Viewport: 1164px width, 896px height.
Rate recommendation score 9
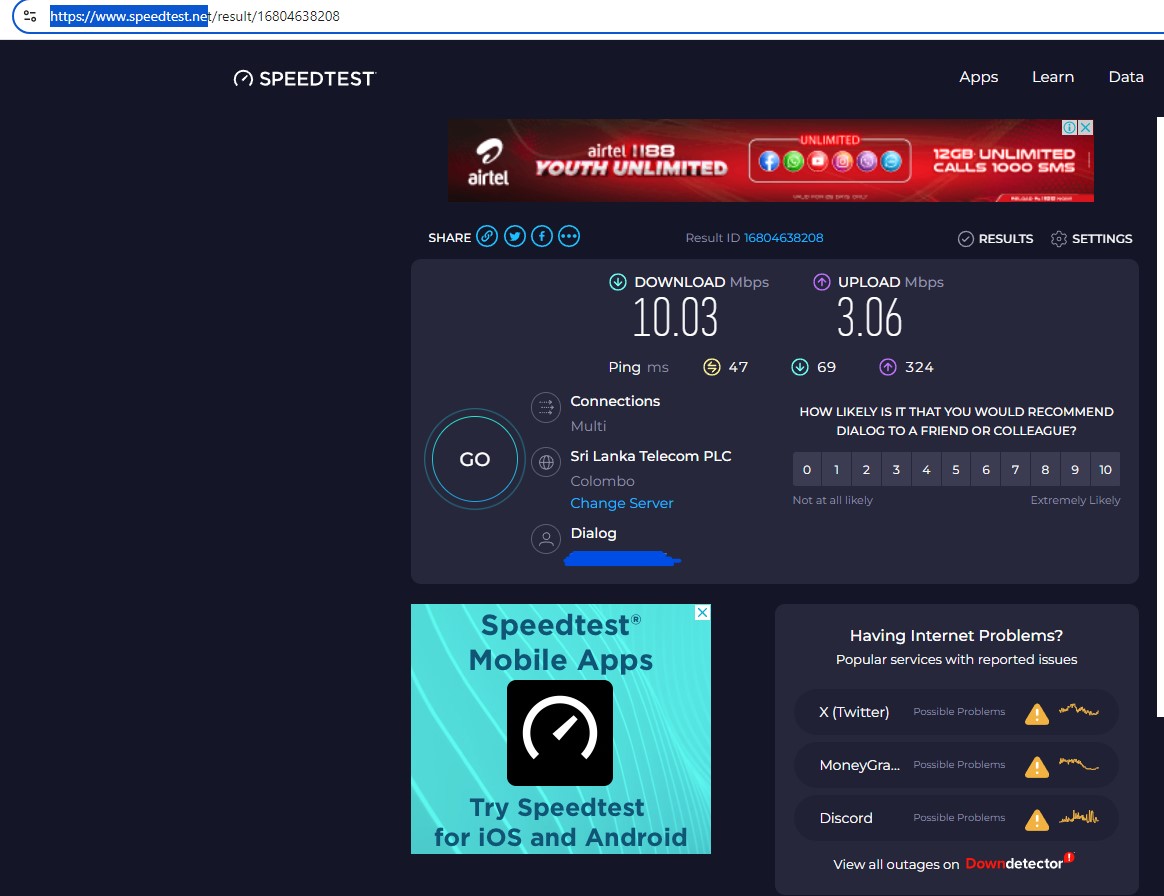(1075, 469)
